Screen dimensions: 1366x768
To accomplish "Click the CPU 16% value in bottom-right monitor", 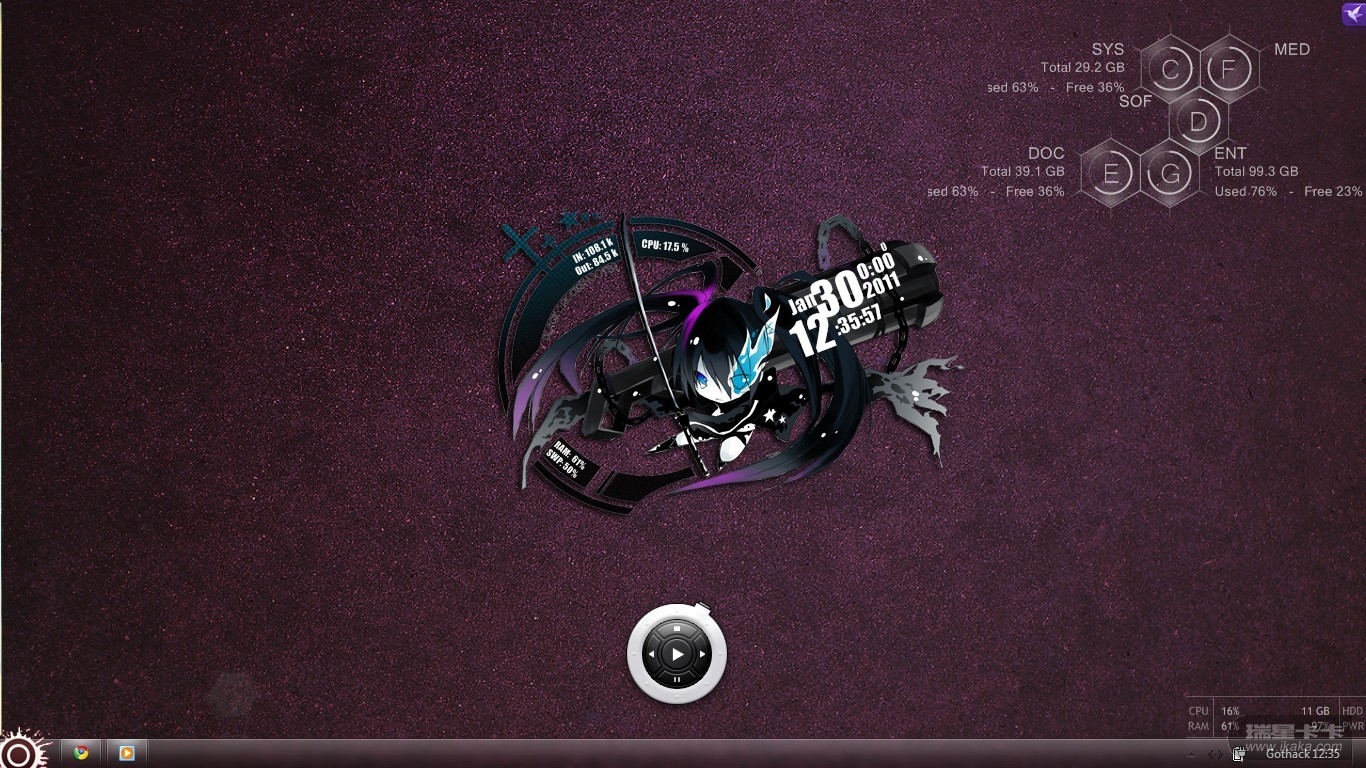I will (1230, 711).
